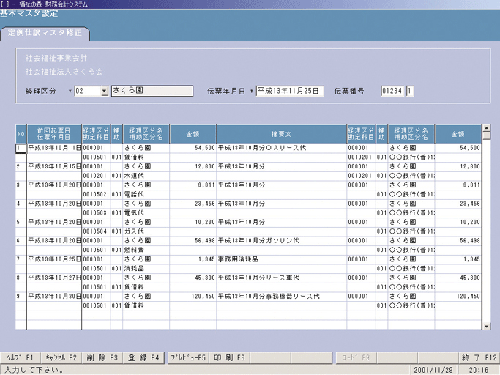The image size is (500, 375).
Task: Click the 電話代 account cell
Action: [146, 194]
